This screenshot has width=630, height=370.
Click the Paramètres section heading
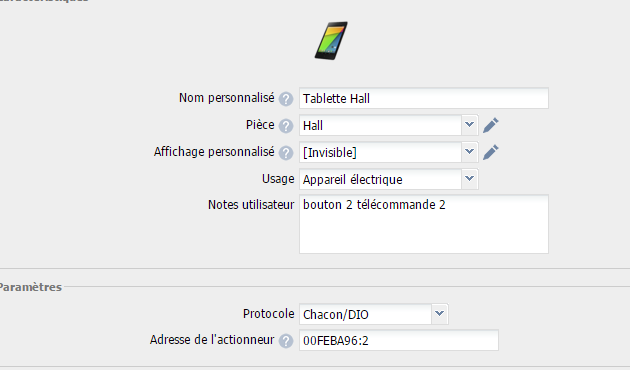tap(31, 287)
